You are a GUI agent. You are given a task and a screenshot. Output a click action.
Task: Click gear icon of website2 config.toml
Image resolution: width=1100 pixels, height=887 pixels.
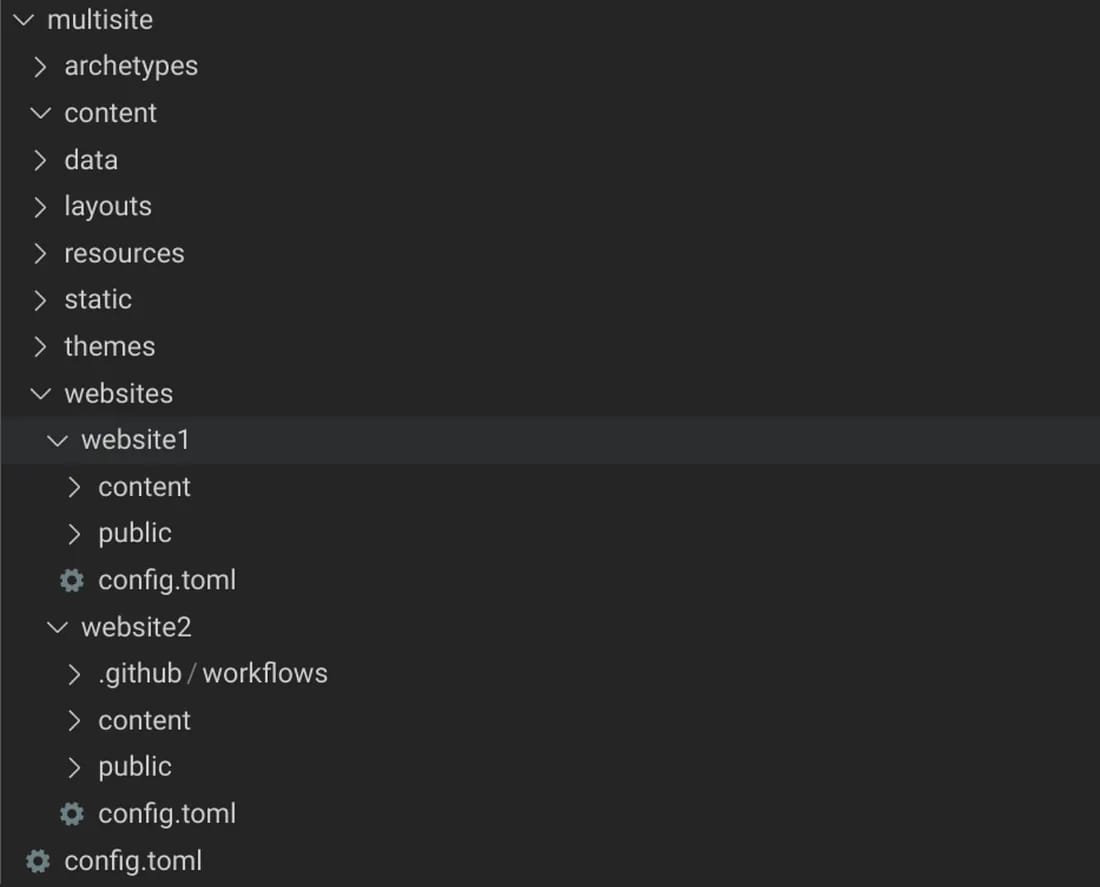pos(72,814)
